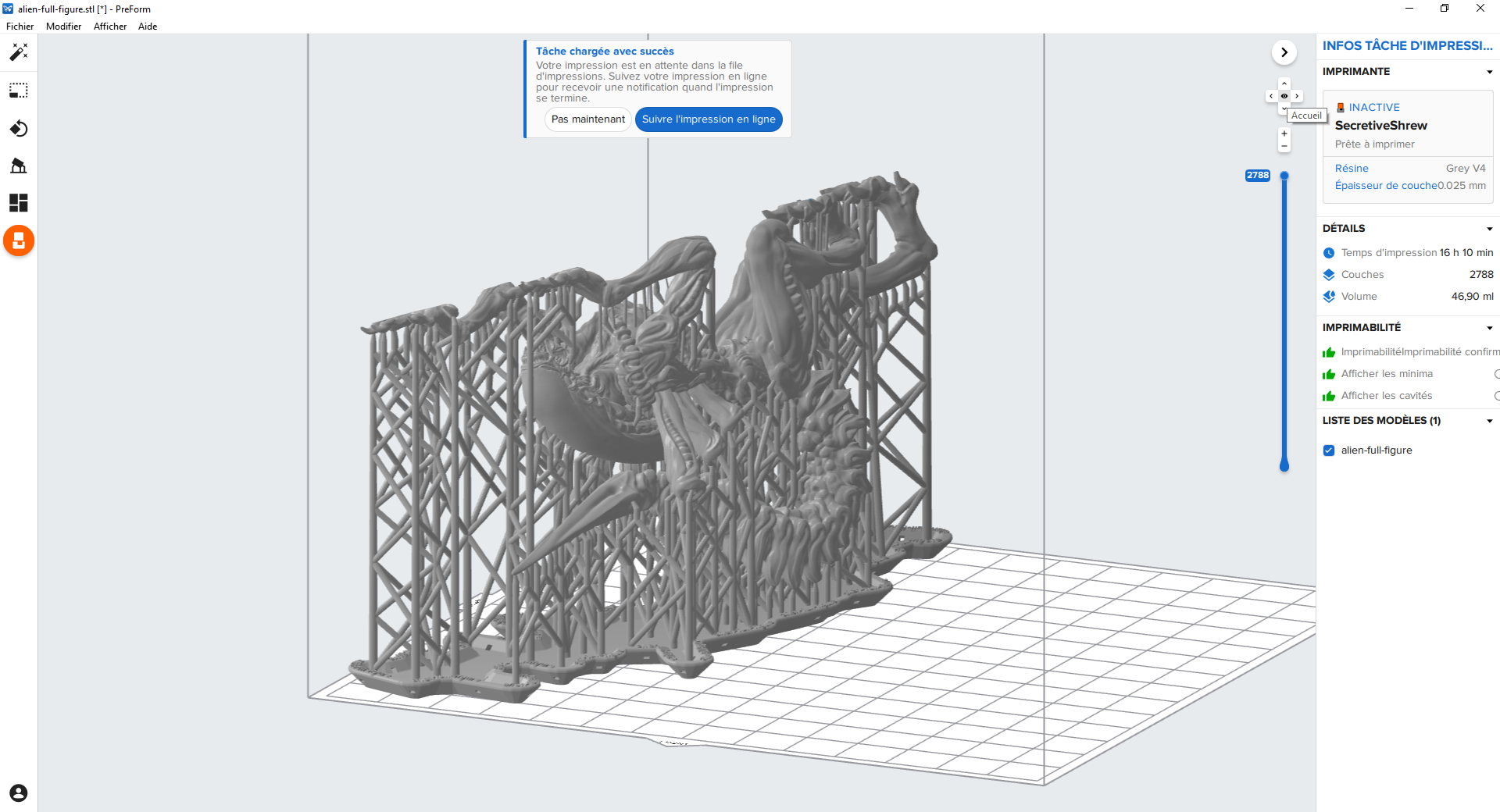Uncheck the alien-full-figure model checkbox
Viewport: 1500px width, 812px height.
[1329, 451]
